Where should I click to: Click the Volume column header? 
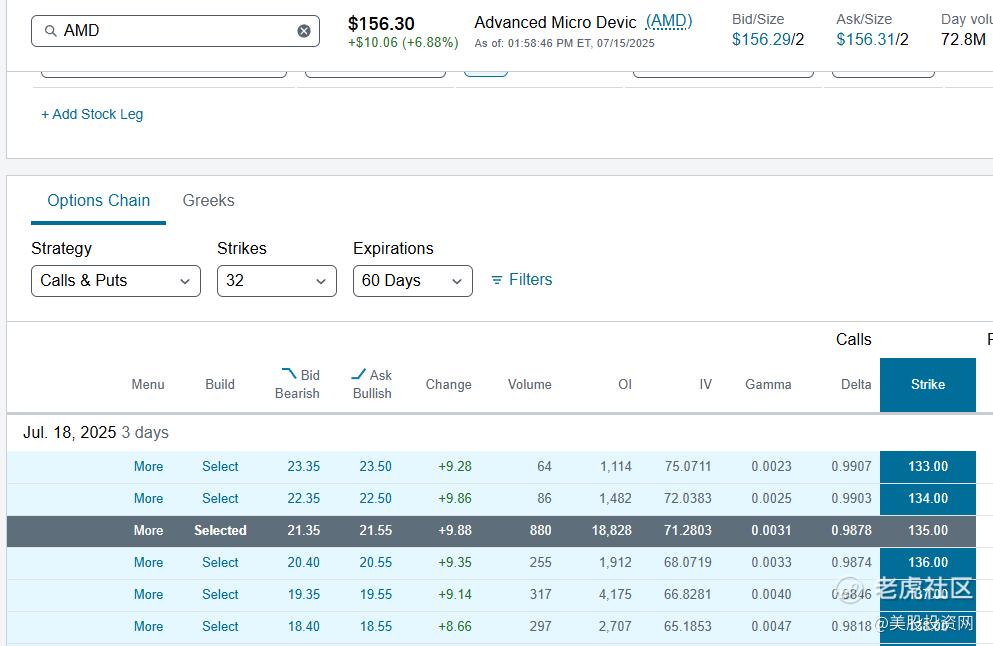coord(529,384)
